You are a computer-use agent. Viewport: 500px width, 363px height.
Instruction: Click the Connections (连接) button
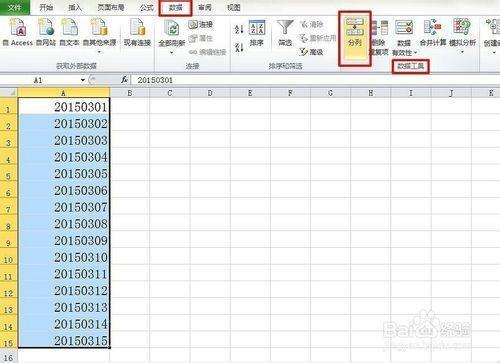201,24
